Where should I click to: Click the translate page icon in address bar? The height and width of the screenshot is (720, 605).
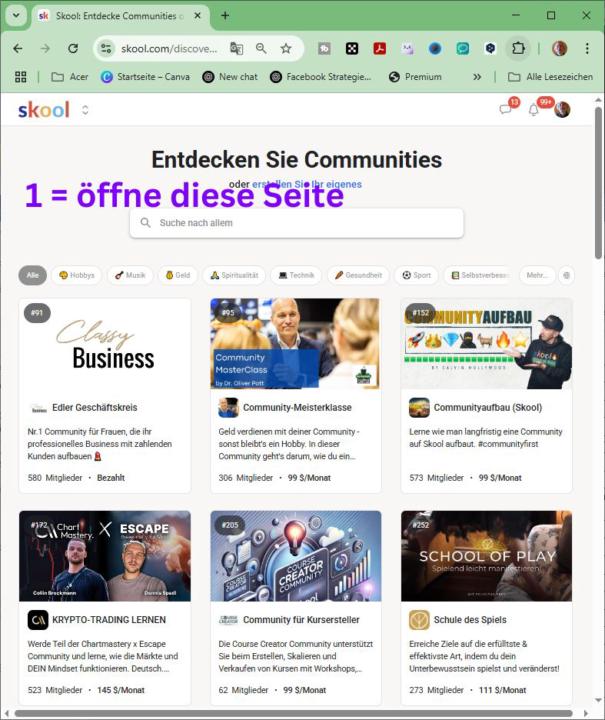click(x=236, y=48)
